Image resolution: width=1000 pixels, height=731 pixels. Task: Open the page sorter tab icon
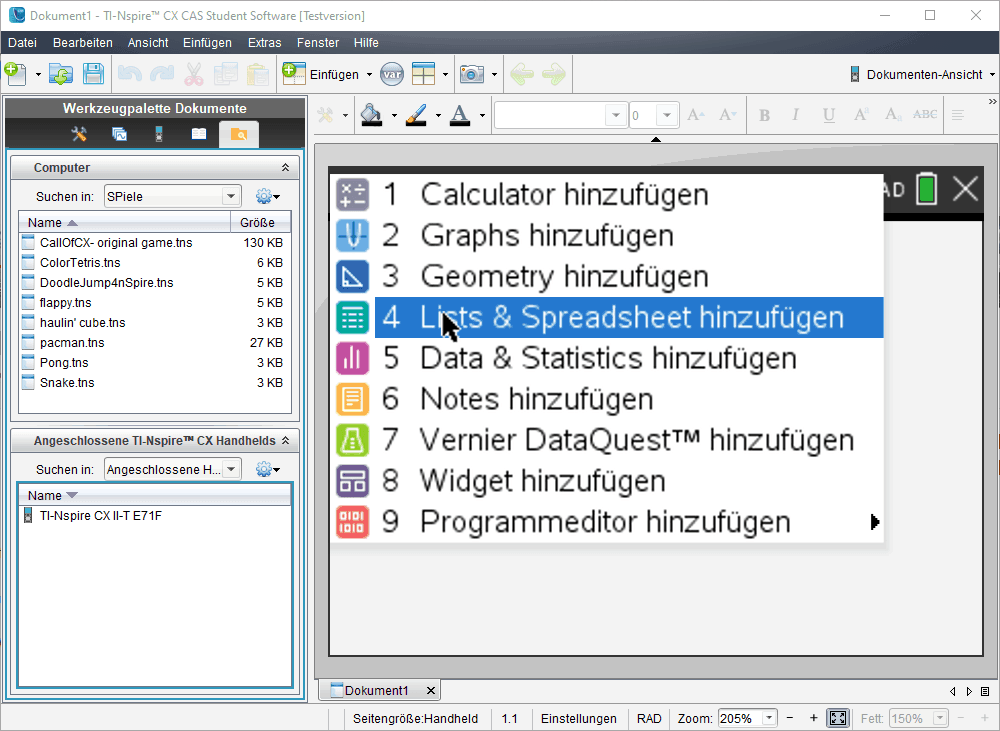click(x=119, y=134)
